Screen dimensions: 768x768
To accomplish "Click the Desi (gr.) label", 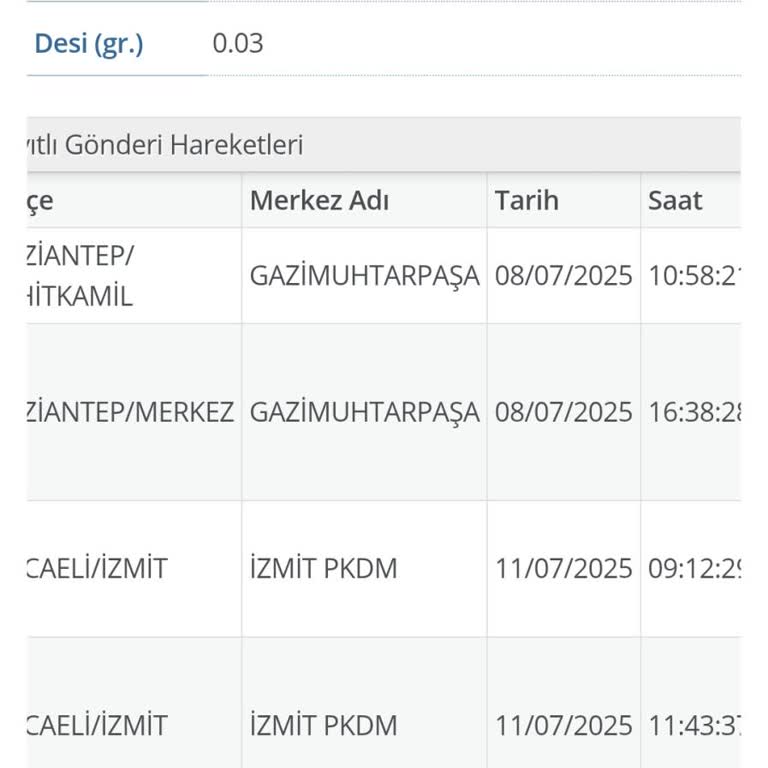I will pos(89,44).
